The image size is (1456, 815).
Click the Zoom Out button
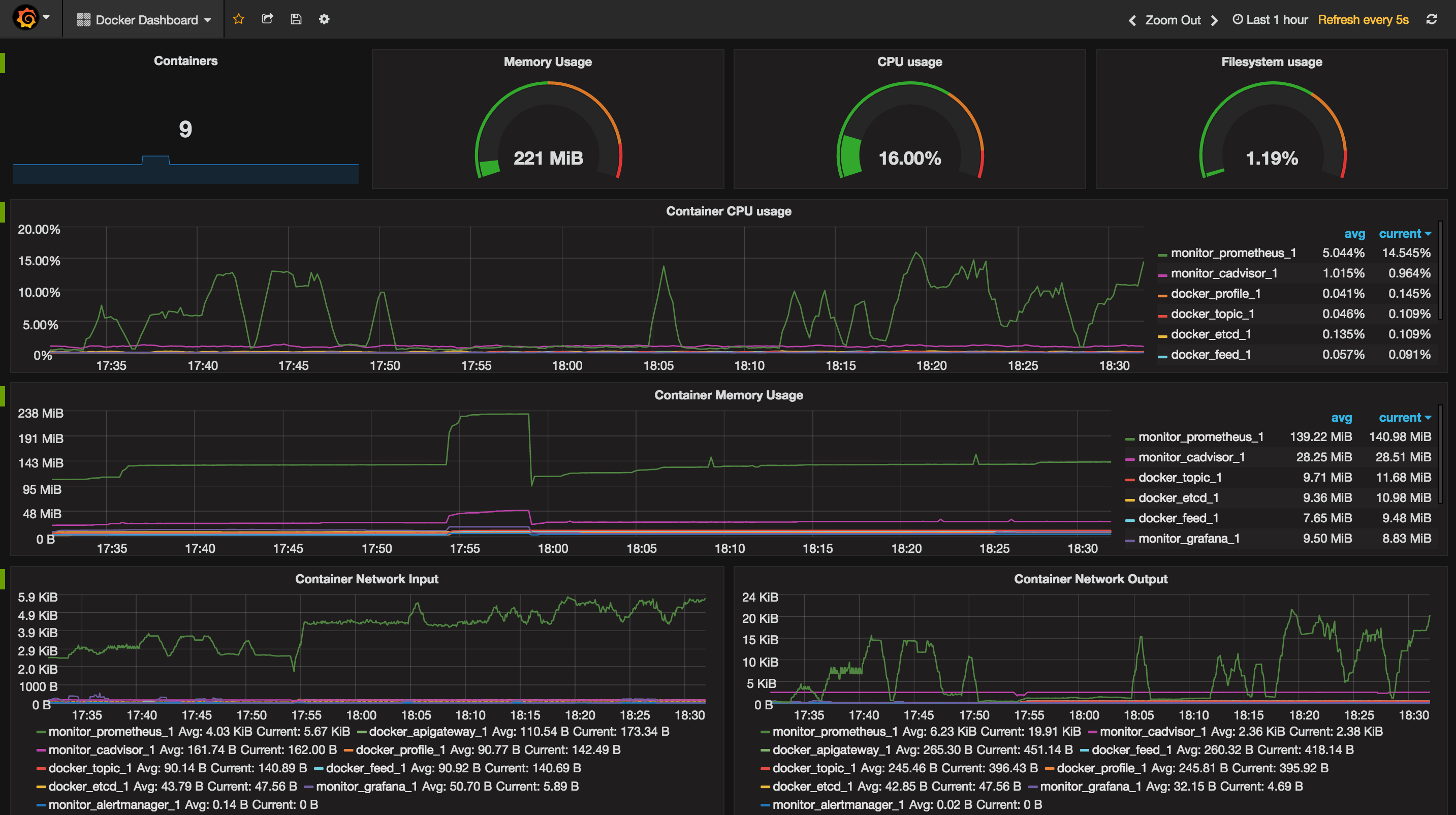[x=1173, y=20]
